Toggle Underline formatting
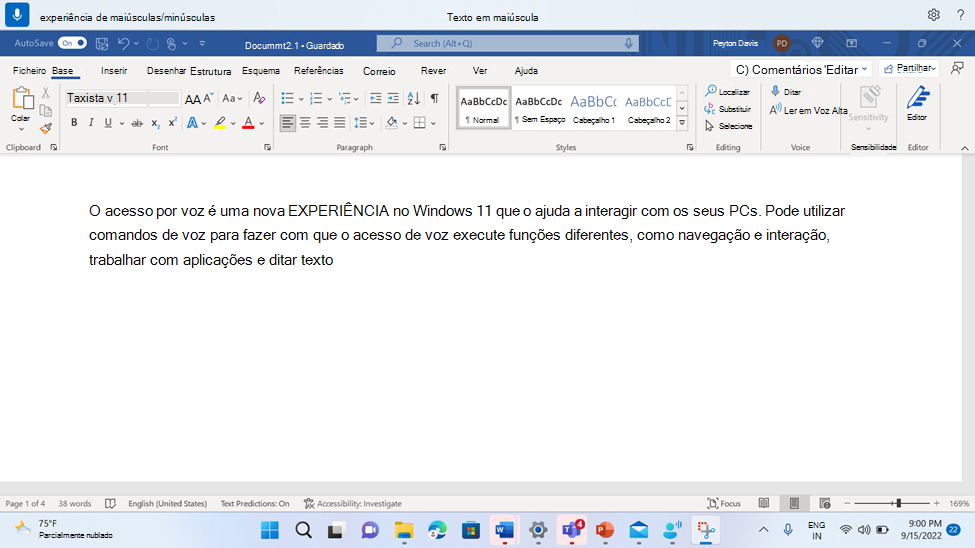The image size is (975, 548). pos(108,123)
